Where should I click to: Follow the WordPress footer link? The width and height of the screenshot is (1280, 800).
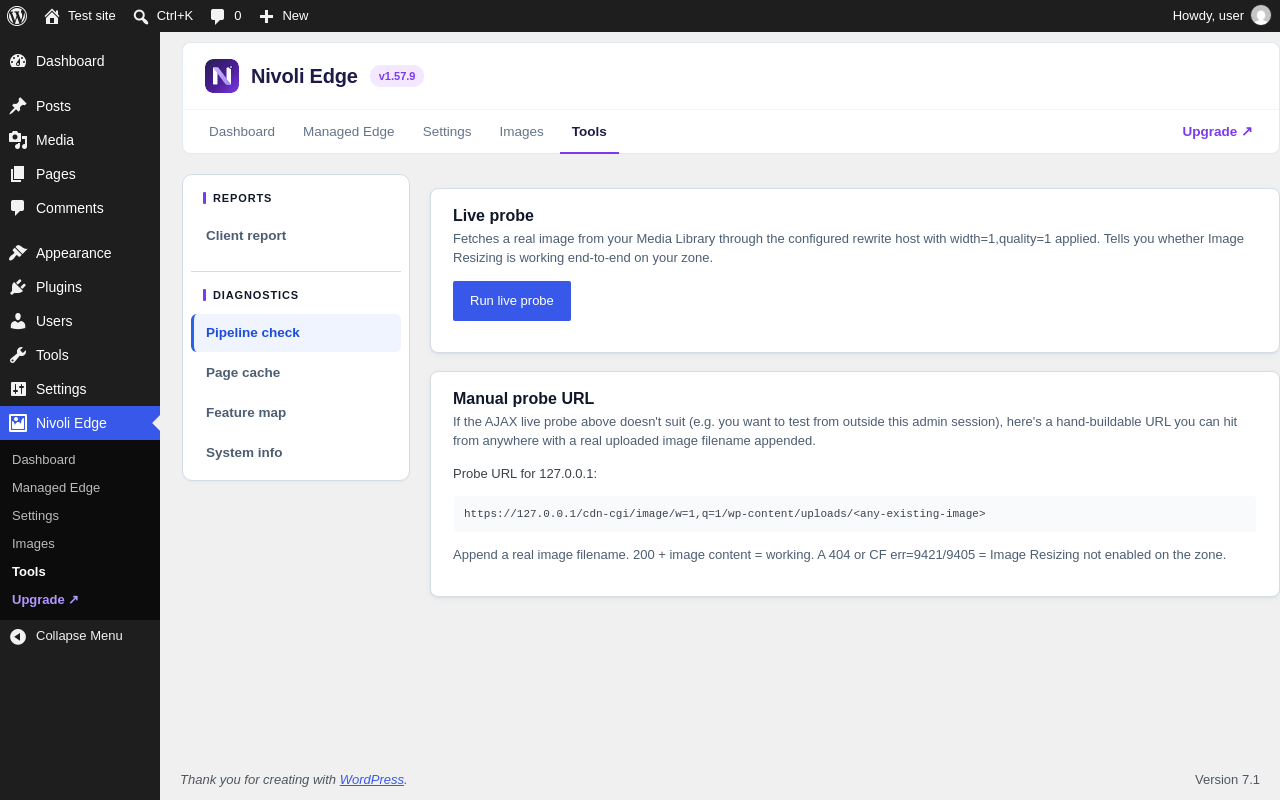coord(372,779)
